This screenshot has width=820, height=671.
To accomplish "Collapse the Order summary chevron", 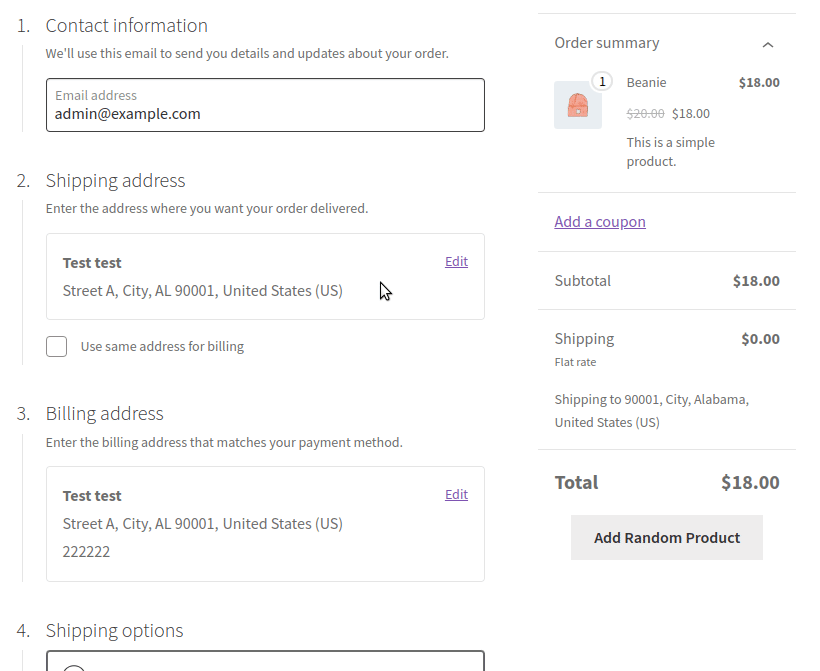I will (767, 44).
